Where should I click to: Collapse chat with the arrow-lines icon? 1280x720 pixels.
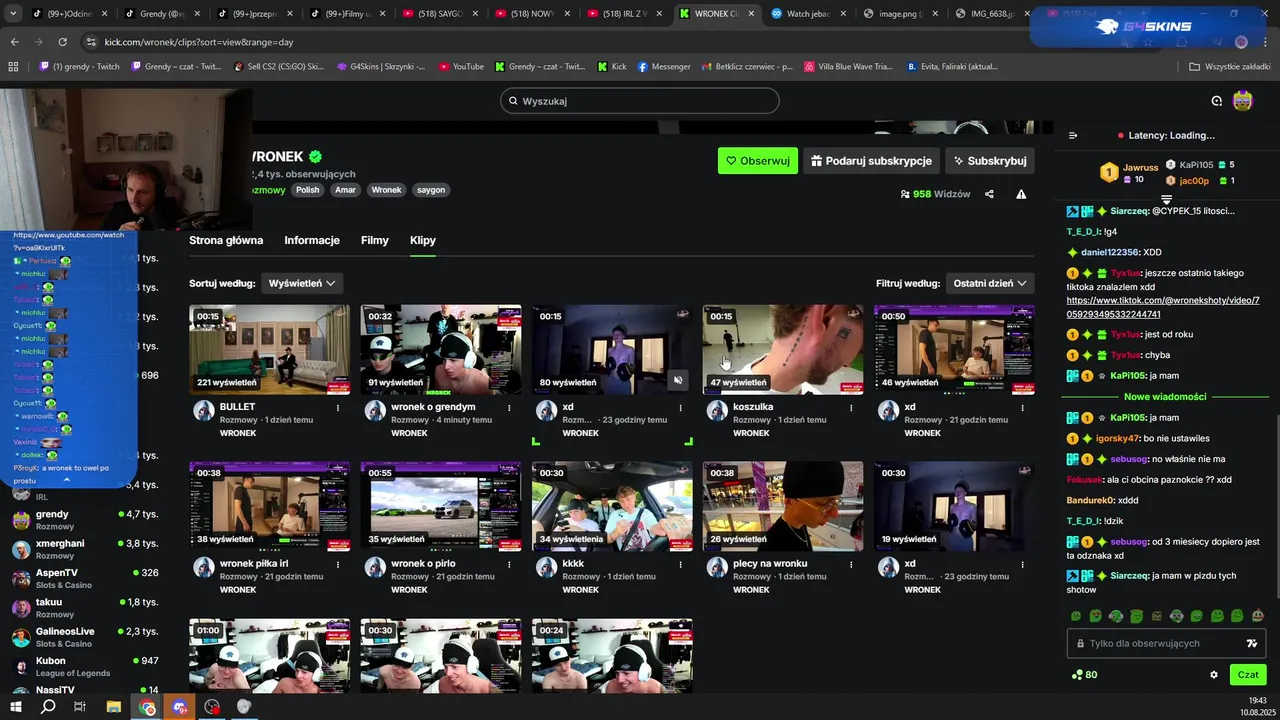[1073, 135]
